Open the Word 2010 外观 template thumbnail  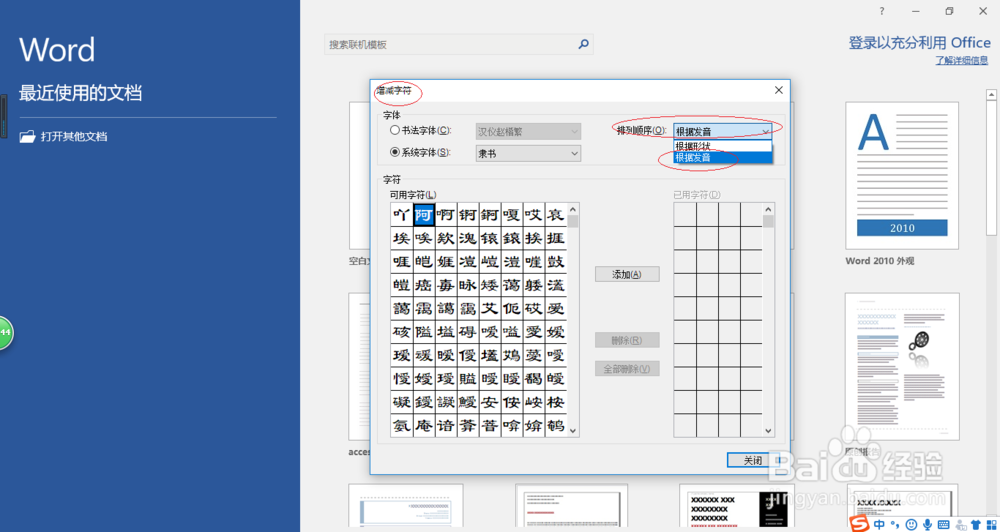902,175
